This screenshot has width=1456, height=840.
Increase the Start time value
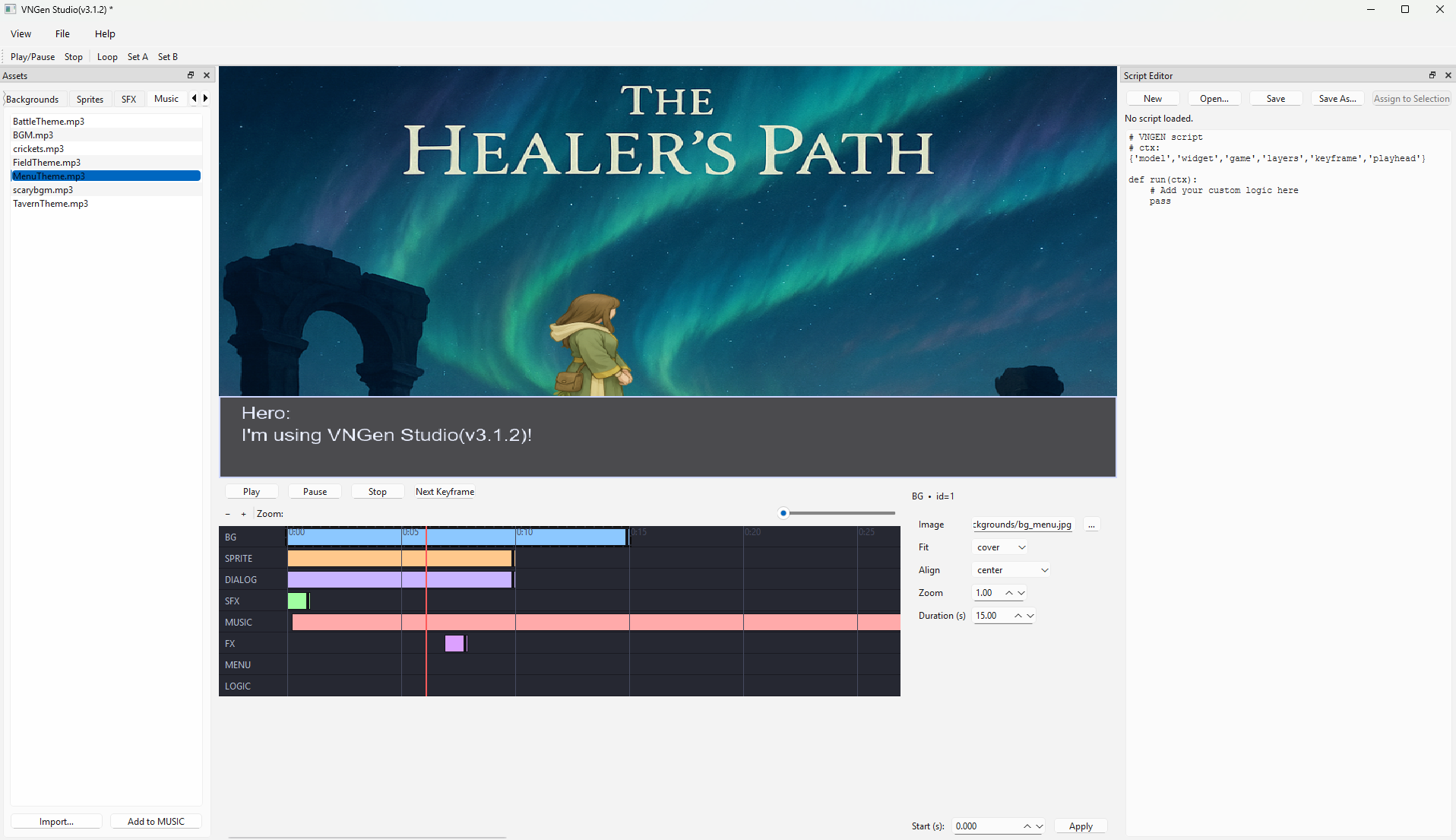(1027, 826)
